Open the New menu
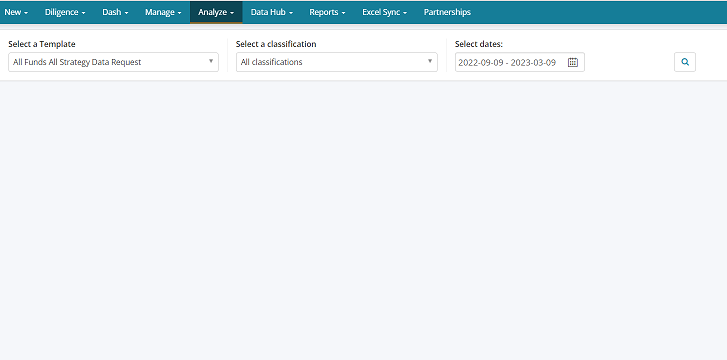 [x=16, y=13]
